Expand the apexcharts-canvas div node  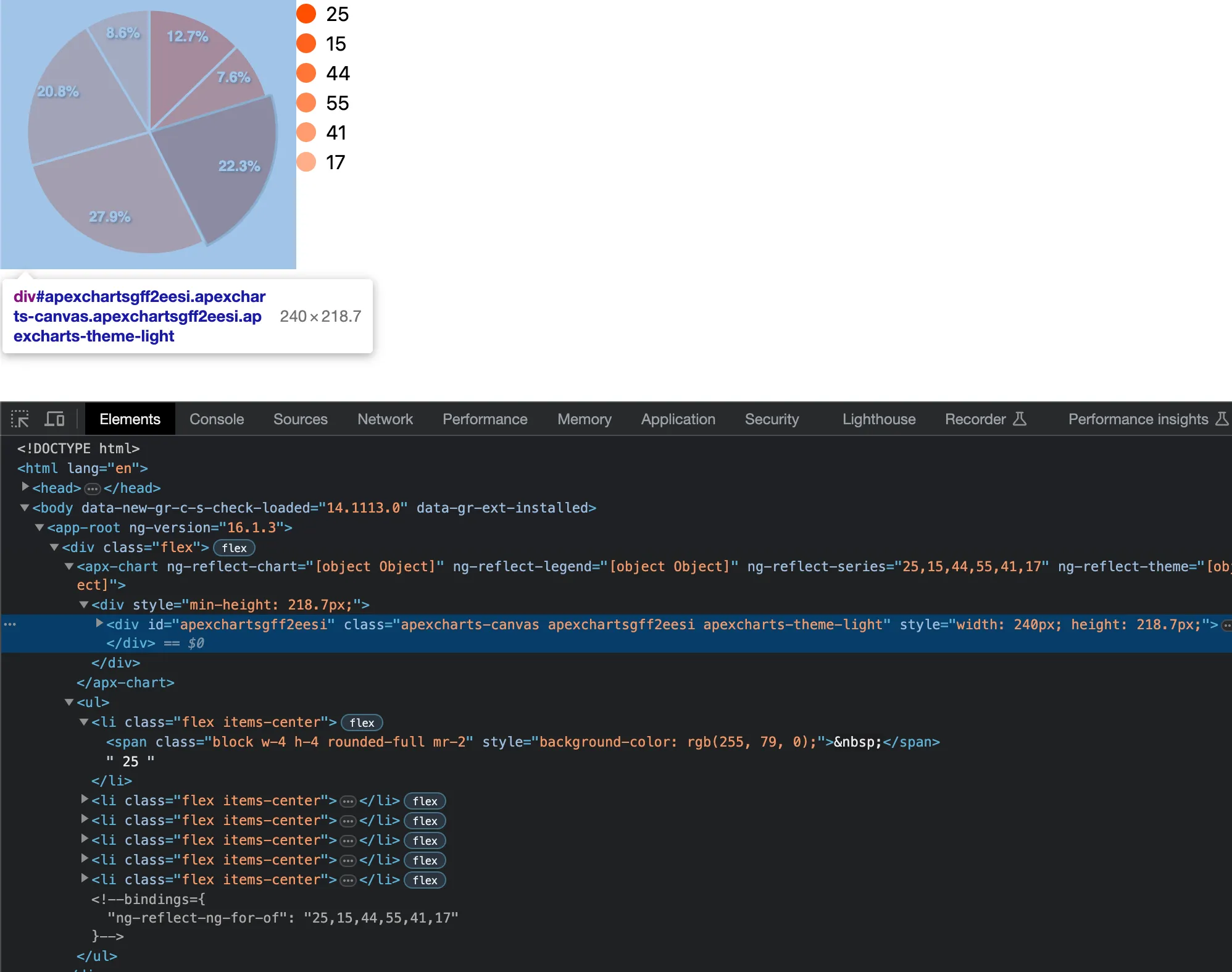pyautogui.click(x=99, y=624)
